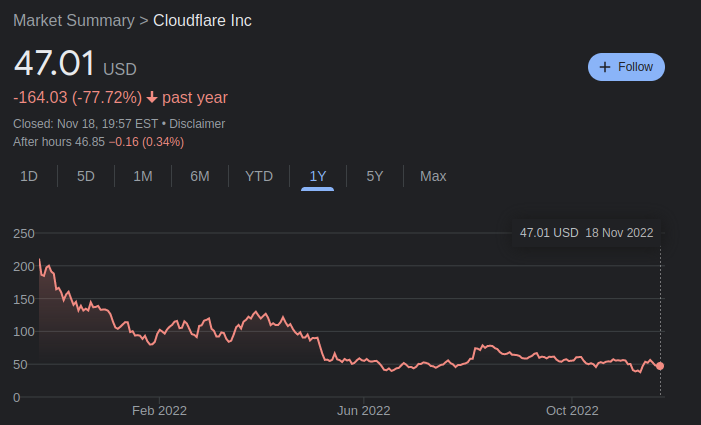Select the 6M time range
This screenshot has width=701, height=425.
coord(200,176)
